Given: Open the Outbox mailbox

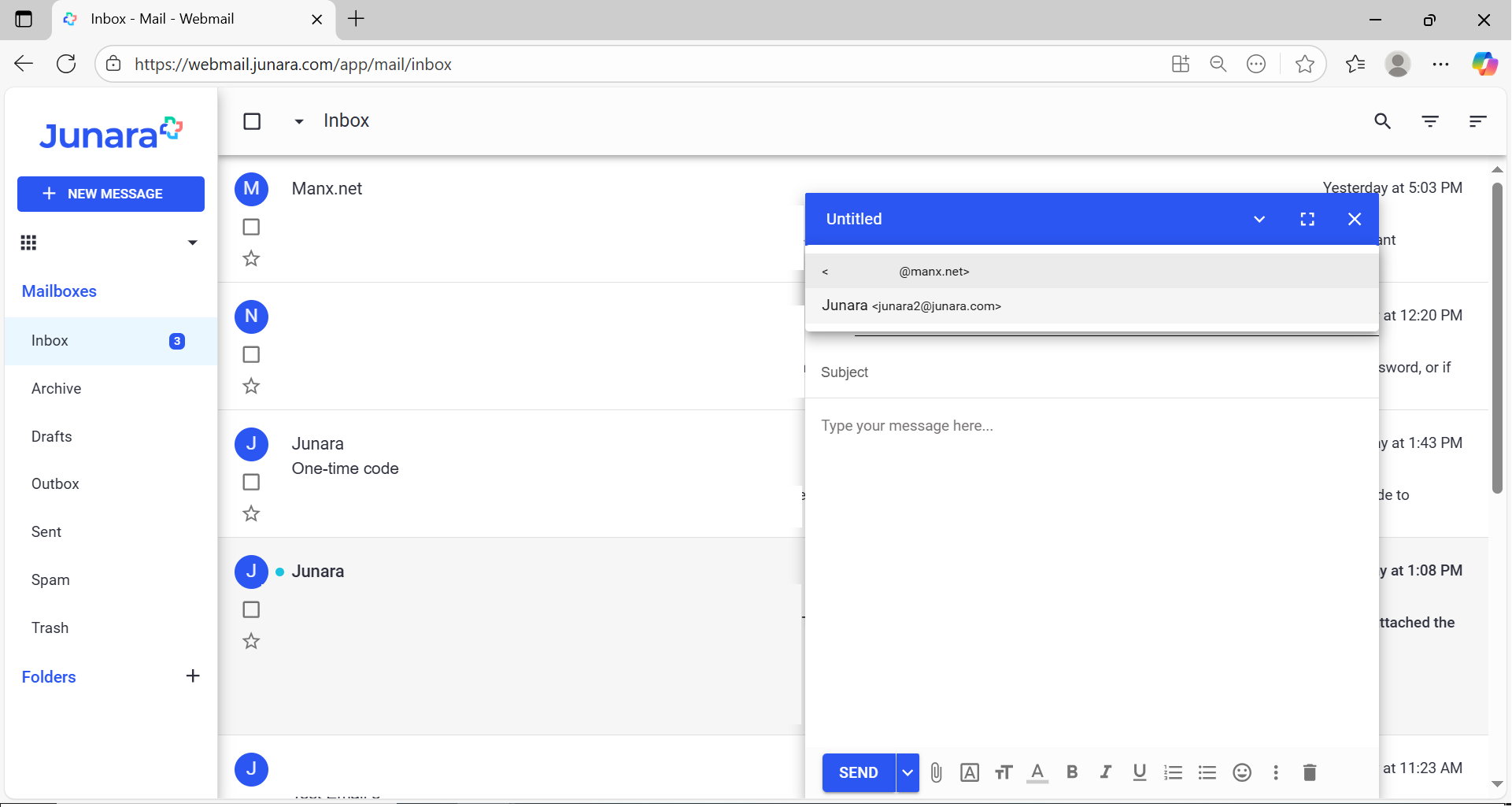Looking at the screenshot, I should pos(111,484).
